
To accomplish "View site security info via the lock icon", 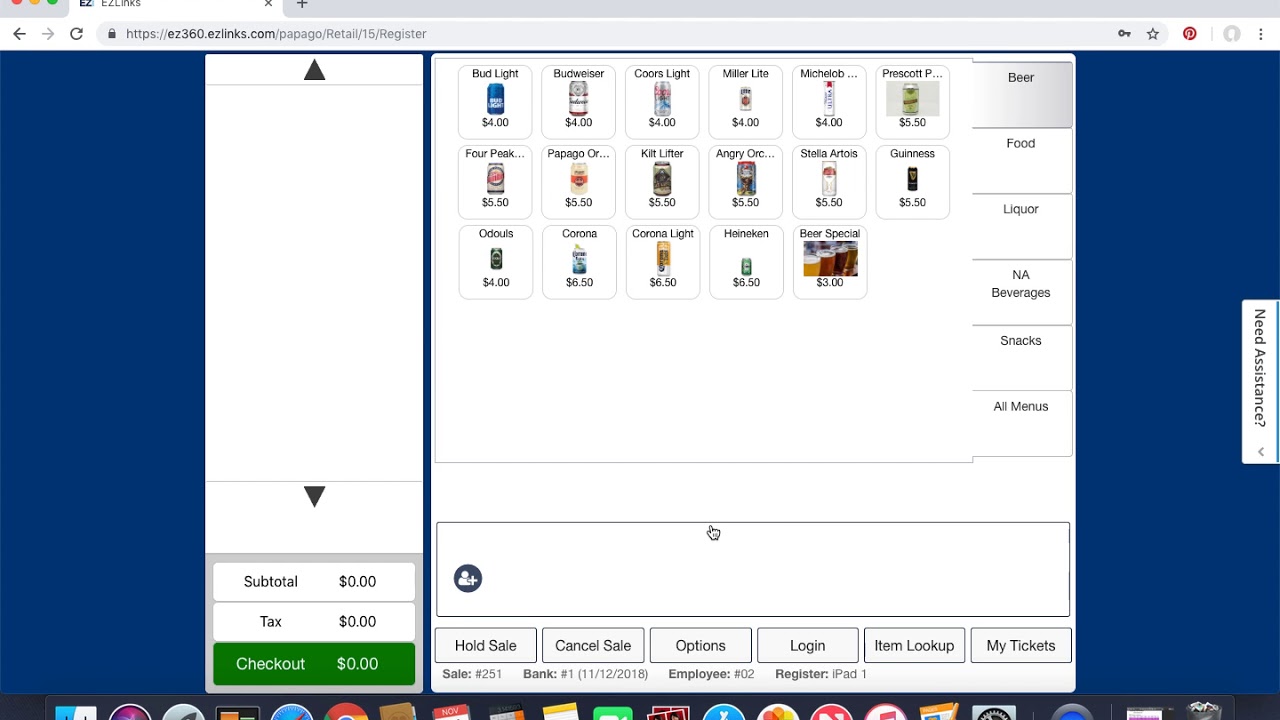I will click(111, 34).
